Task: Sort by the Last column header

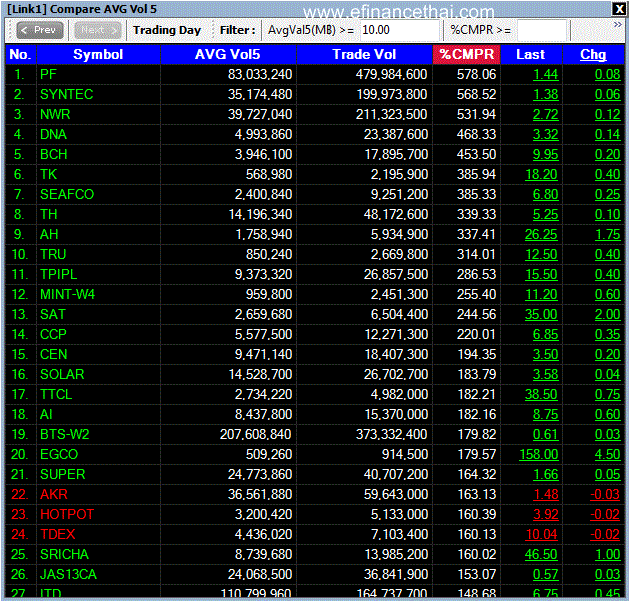Action: 531,54
